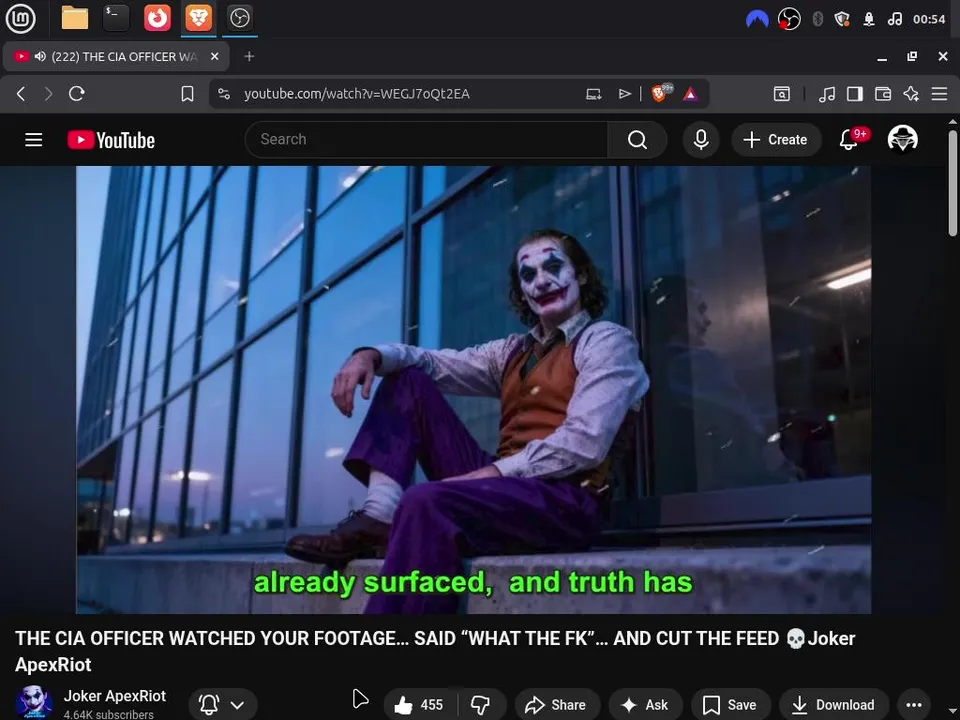960x720 pixels.
Task: Open the Brave playlist music note toolbar icon
Action: click(x=827, y=94)
